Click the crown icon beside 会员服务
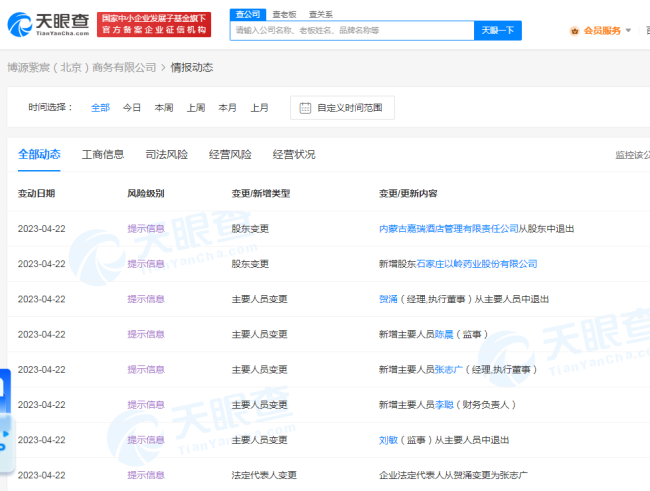Viewport: 650px width, 491px height. point(574,31)
